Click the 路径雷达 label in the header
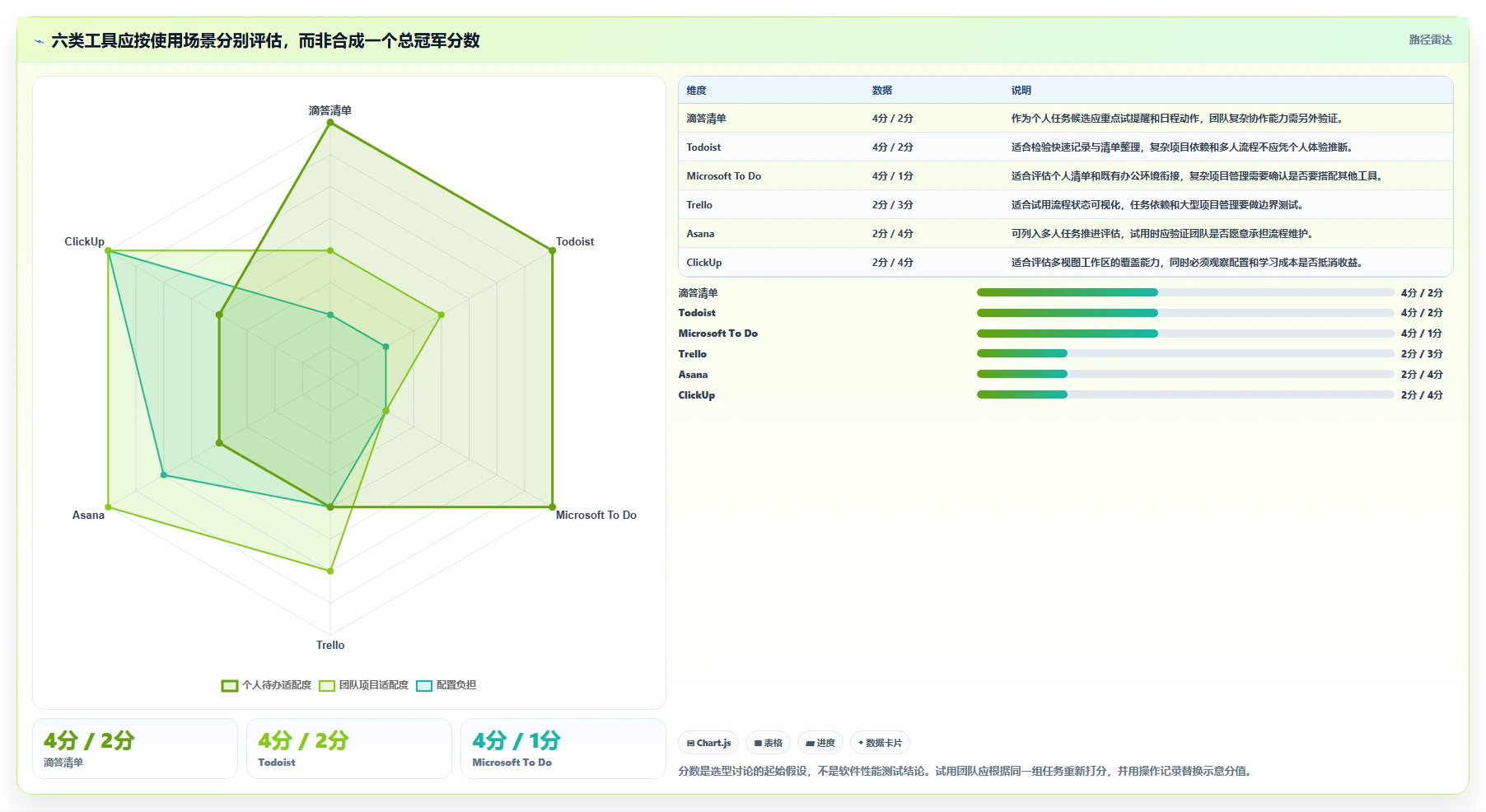 pos(1430,40)
